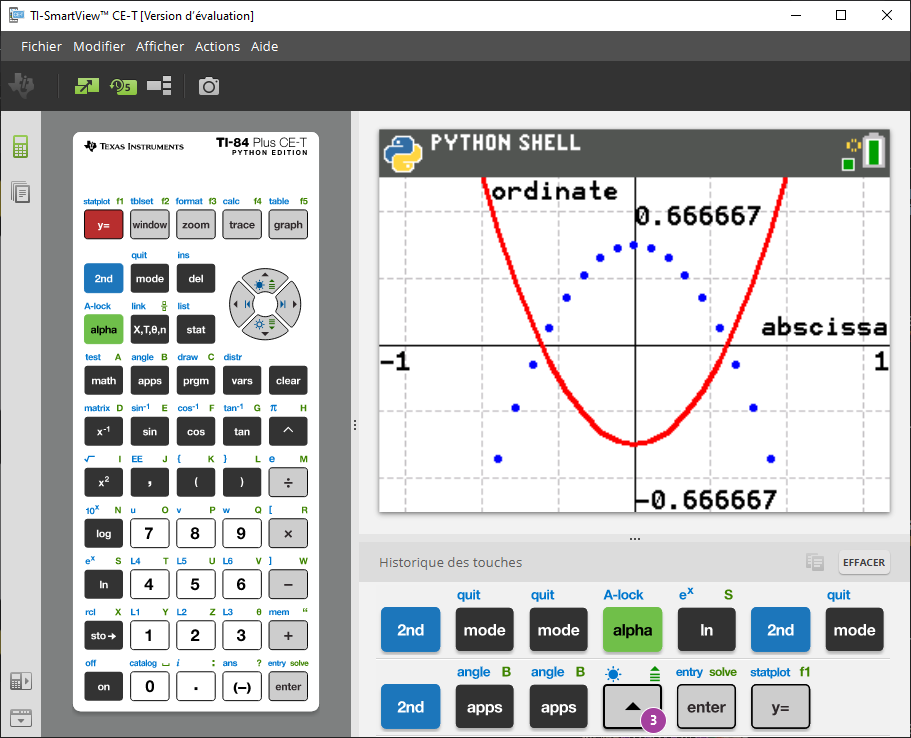Click the EFFACER button
This screenshot has width=911, height=738.
(863, 563)
